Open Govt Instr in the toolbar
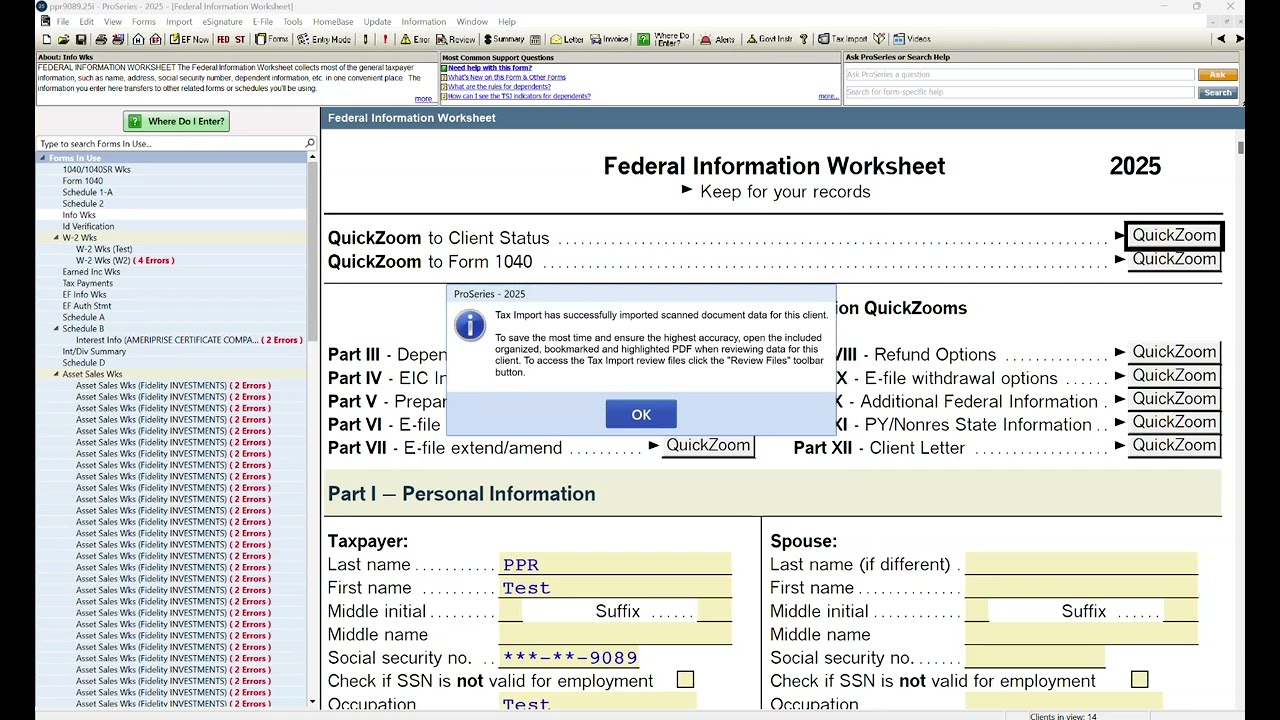The width and height of the screenshot is (1280, 720). (x=770, y=39)
